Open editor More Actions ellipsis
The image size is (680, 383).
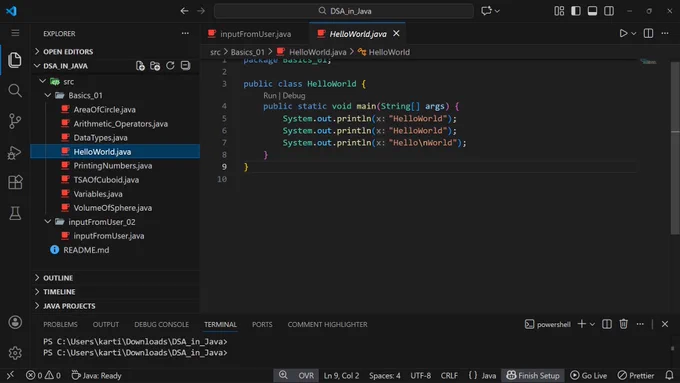[665, 33]
